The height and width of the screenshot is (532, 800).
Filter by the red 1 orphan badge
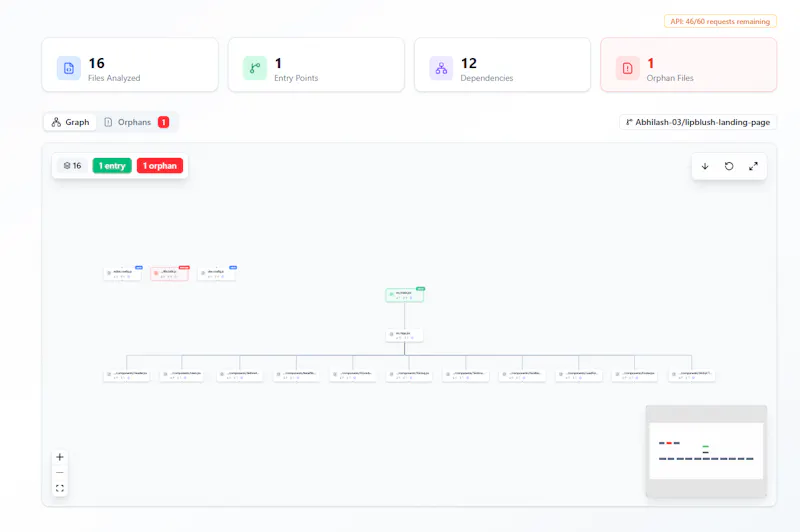click(160, 166)
